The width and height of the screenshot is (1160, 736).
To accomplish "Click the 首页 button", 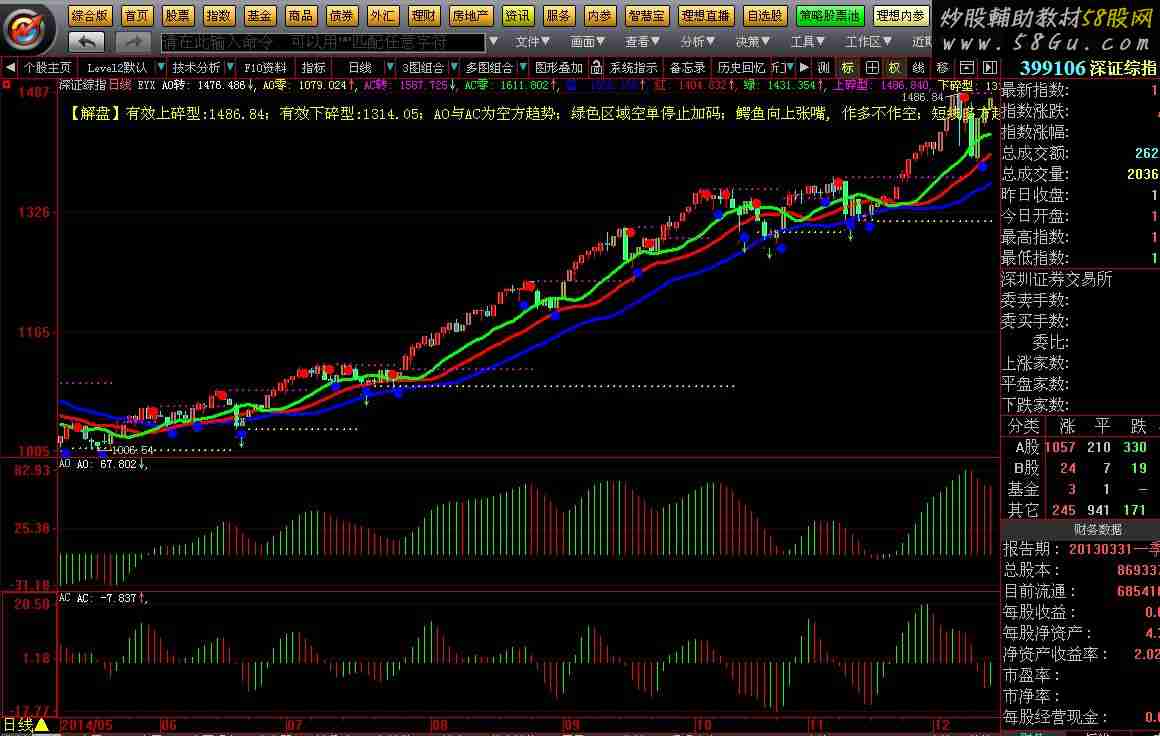I will 137,16.
